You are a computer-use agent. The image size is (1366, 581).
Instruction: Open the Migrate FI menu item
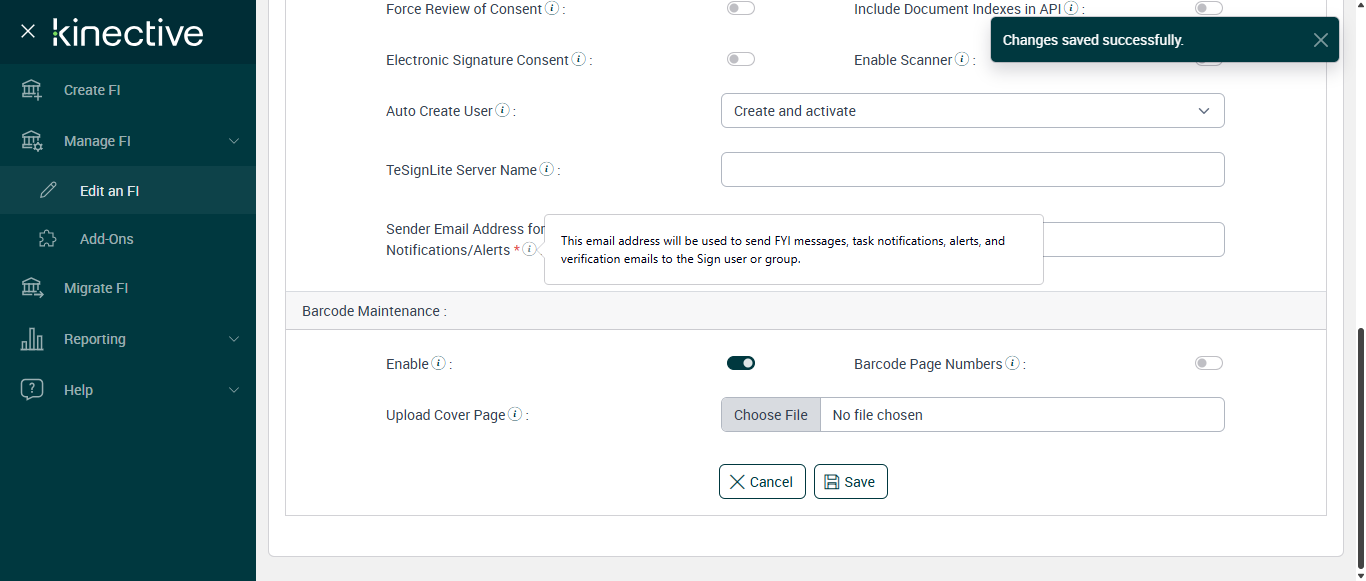point(96,288)
